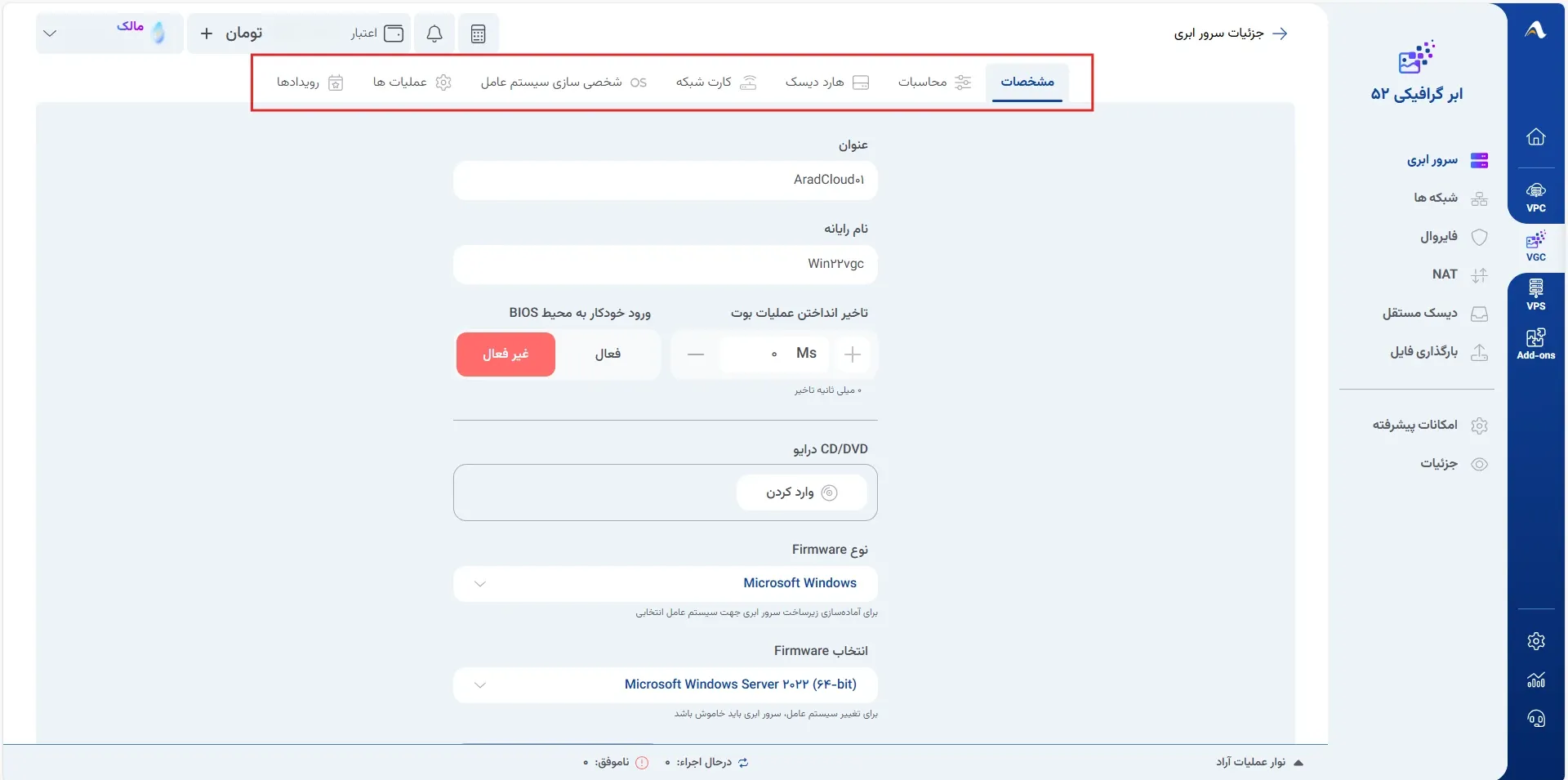Open the calculator icon in top bar
The height and width of the screenshot is (780, 1568).
[479, 33]
